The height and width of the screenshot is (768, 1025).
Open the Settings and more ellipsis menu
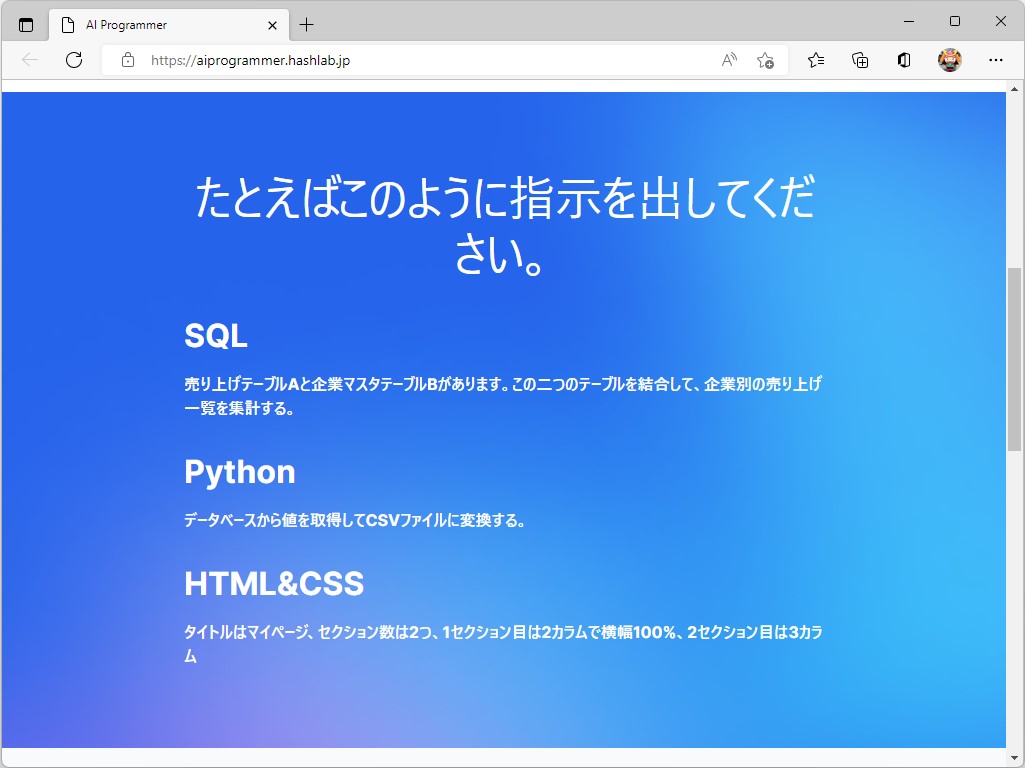click(x=997, y=61)
